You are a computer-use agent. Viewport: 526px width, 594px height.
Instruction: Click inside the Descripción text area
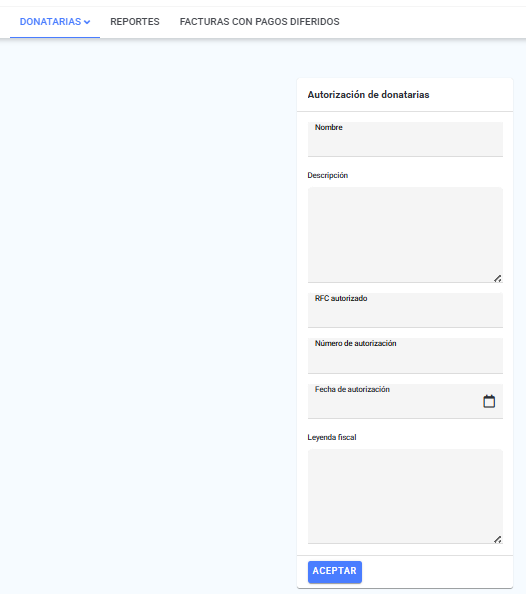tap(405, 235)
